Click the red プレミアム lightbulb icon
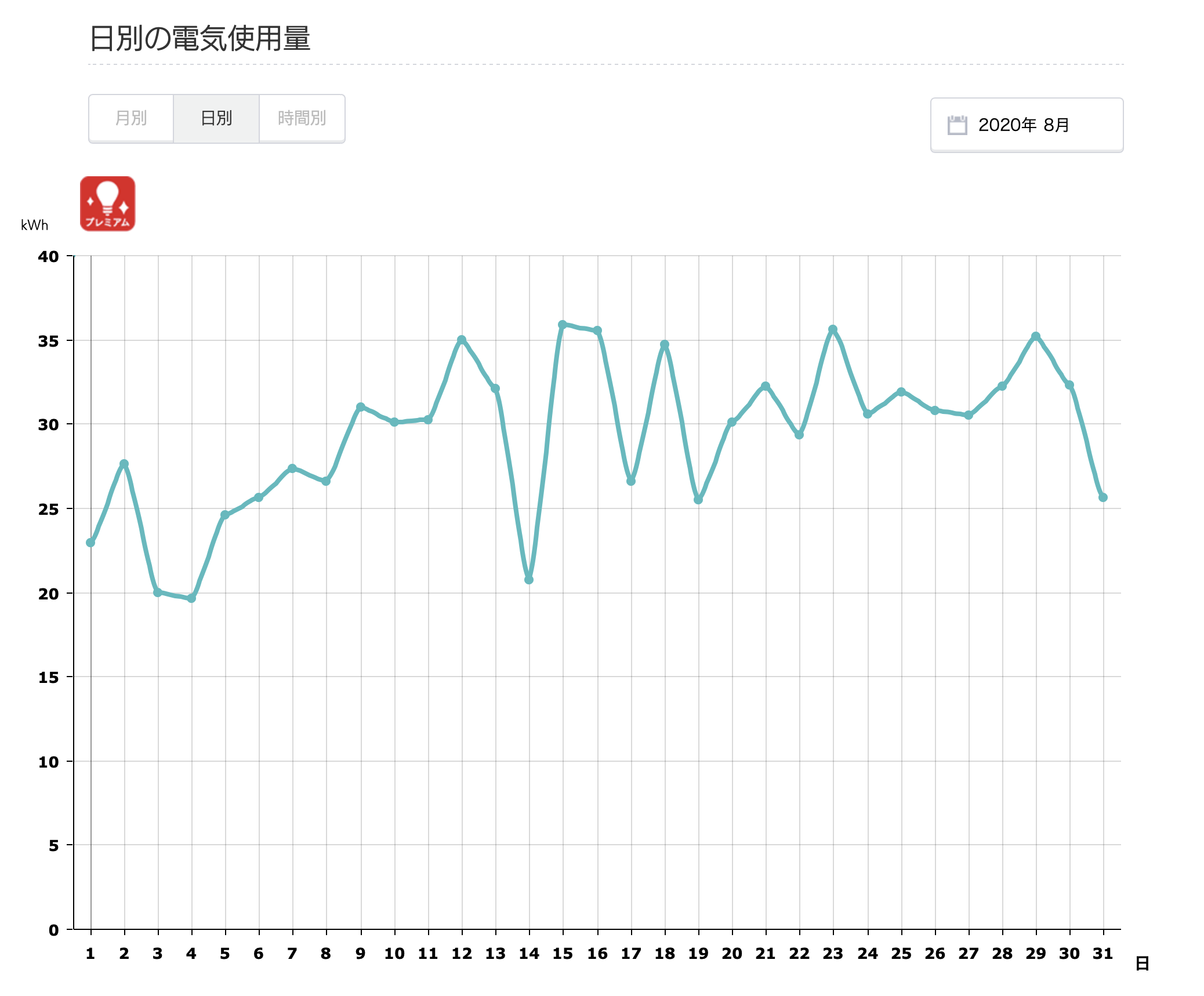 (107, 203)
